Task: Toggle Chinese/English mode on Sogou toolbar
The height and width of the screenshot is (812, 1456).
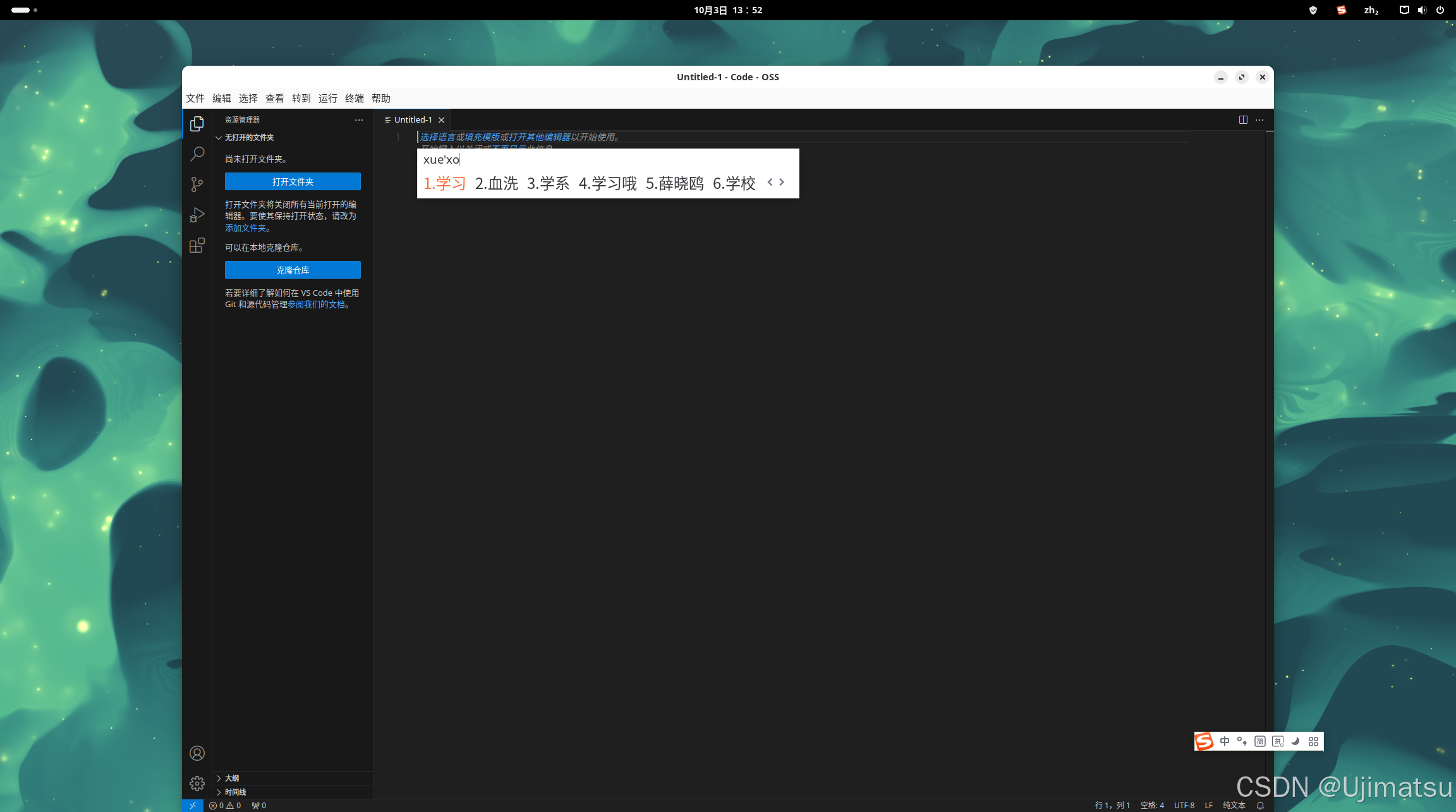Action: coord(1225,741)
